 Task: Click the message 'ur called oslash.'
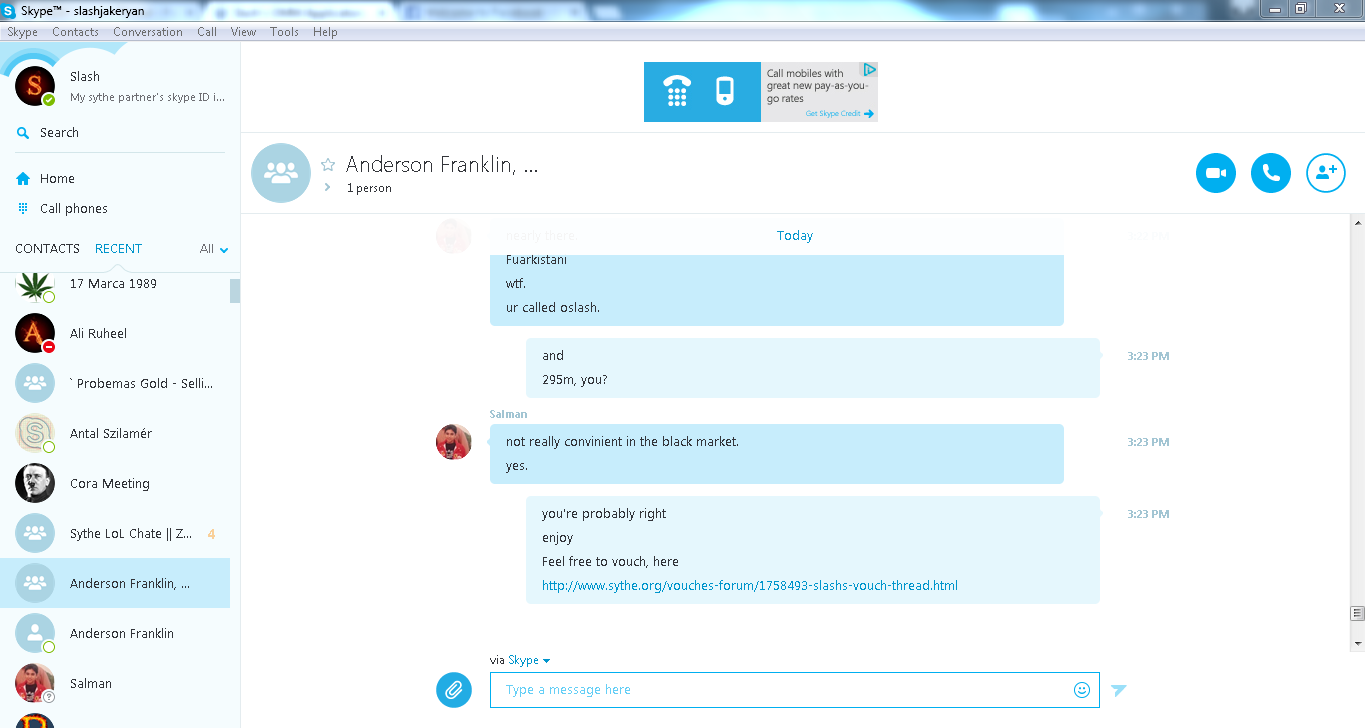tap(553, 308)
